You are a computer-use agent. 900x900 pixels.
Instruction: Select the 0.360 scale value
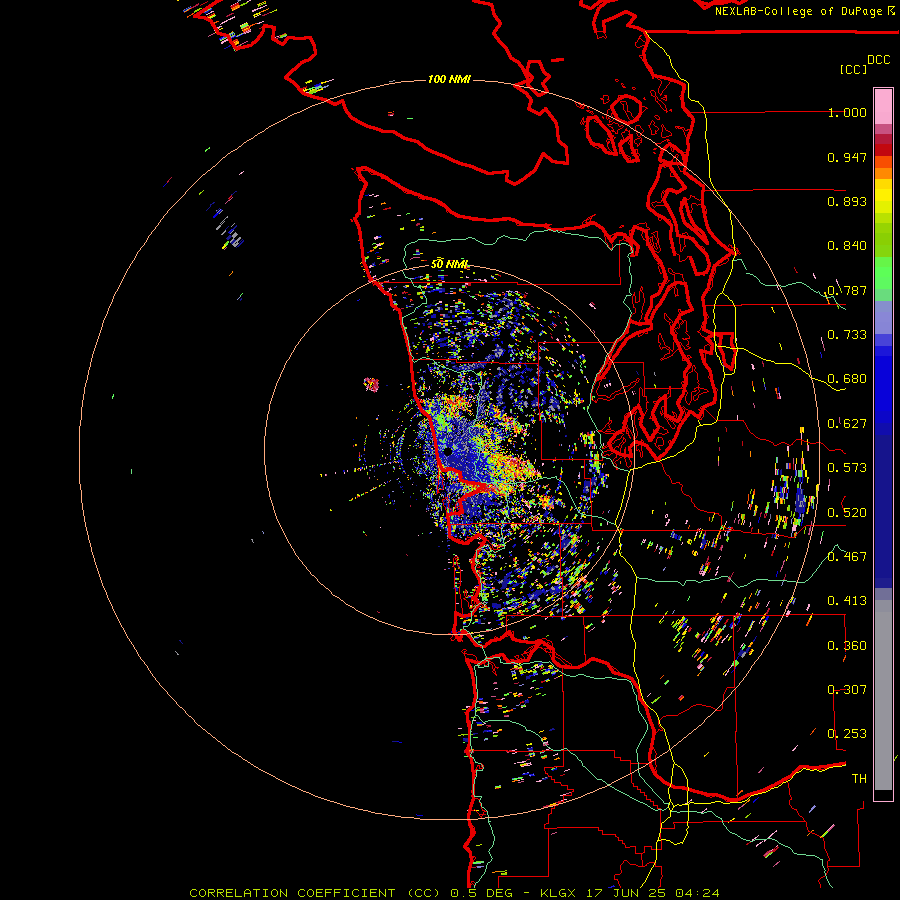click(847, 646)
